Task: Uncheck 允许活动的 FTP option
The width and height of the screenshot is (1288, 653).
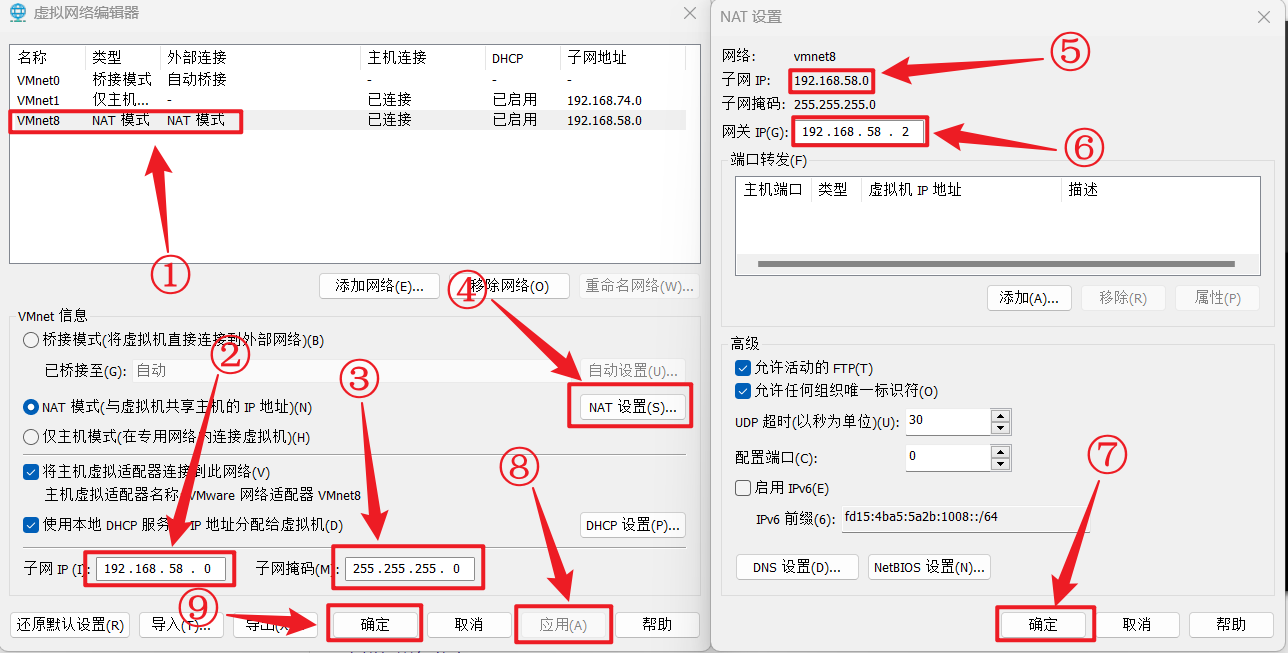Action: (x=743, y=368)
